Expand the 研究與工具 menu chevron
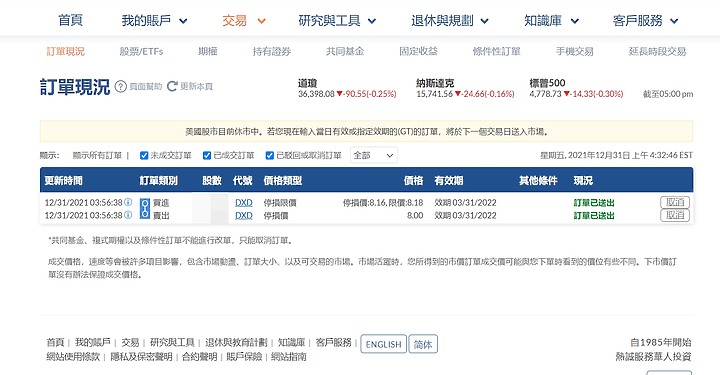 coord(372,21)
